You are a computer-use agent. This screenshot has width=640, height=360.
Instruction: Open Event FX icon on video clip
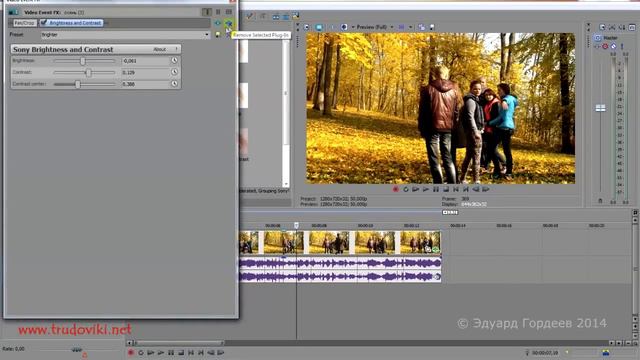click(x=436, y=250)
